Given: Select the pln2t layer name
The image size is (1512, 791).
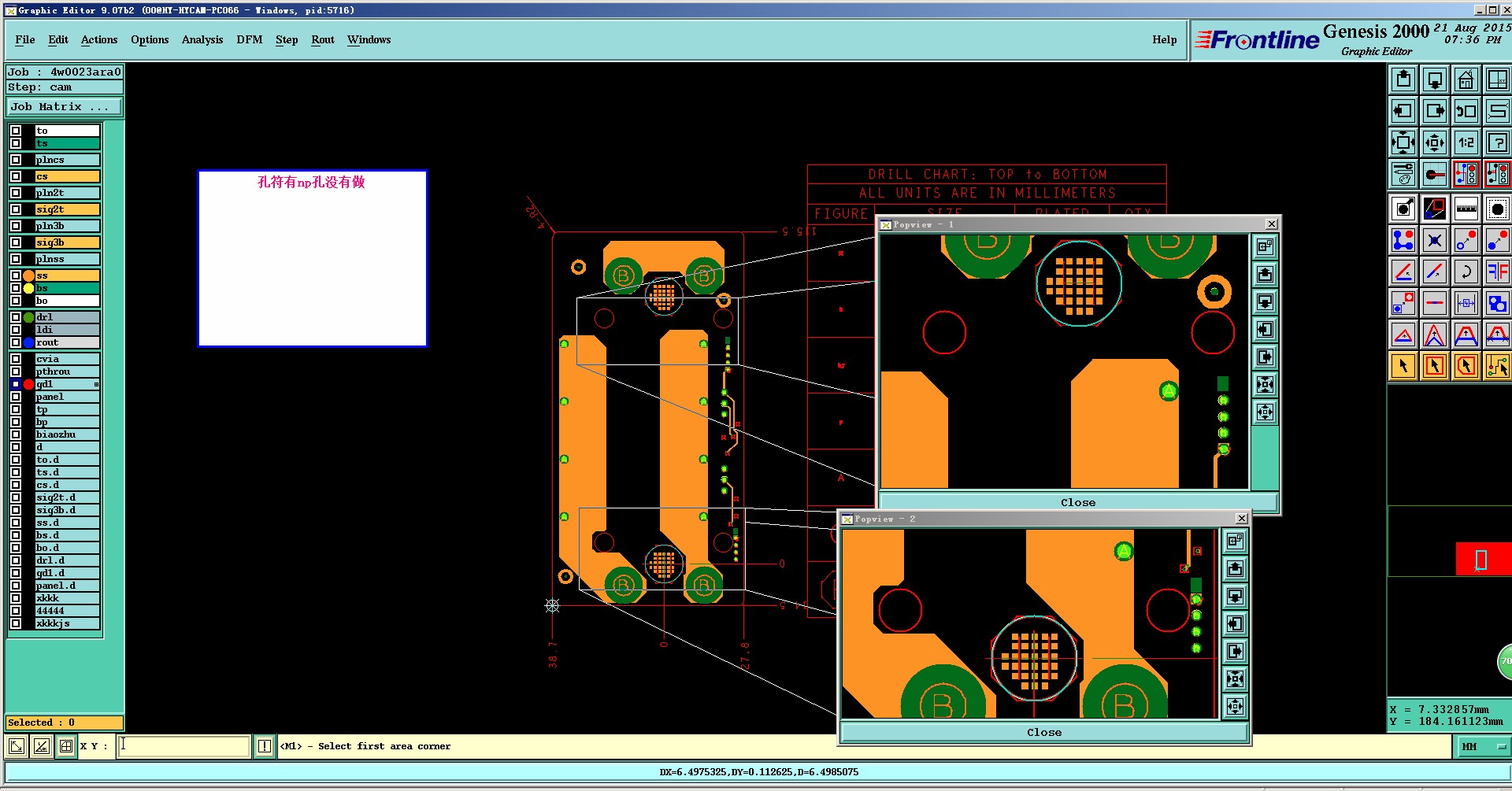Looking at the screenshot, I should (x=68, y=193).
